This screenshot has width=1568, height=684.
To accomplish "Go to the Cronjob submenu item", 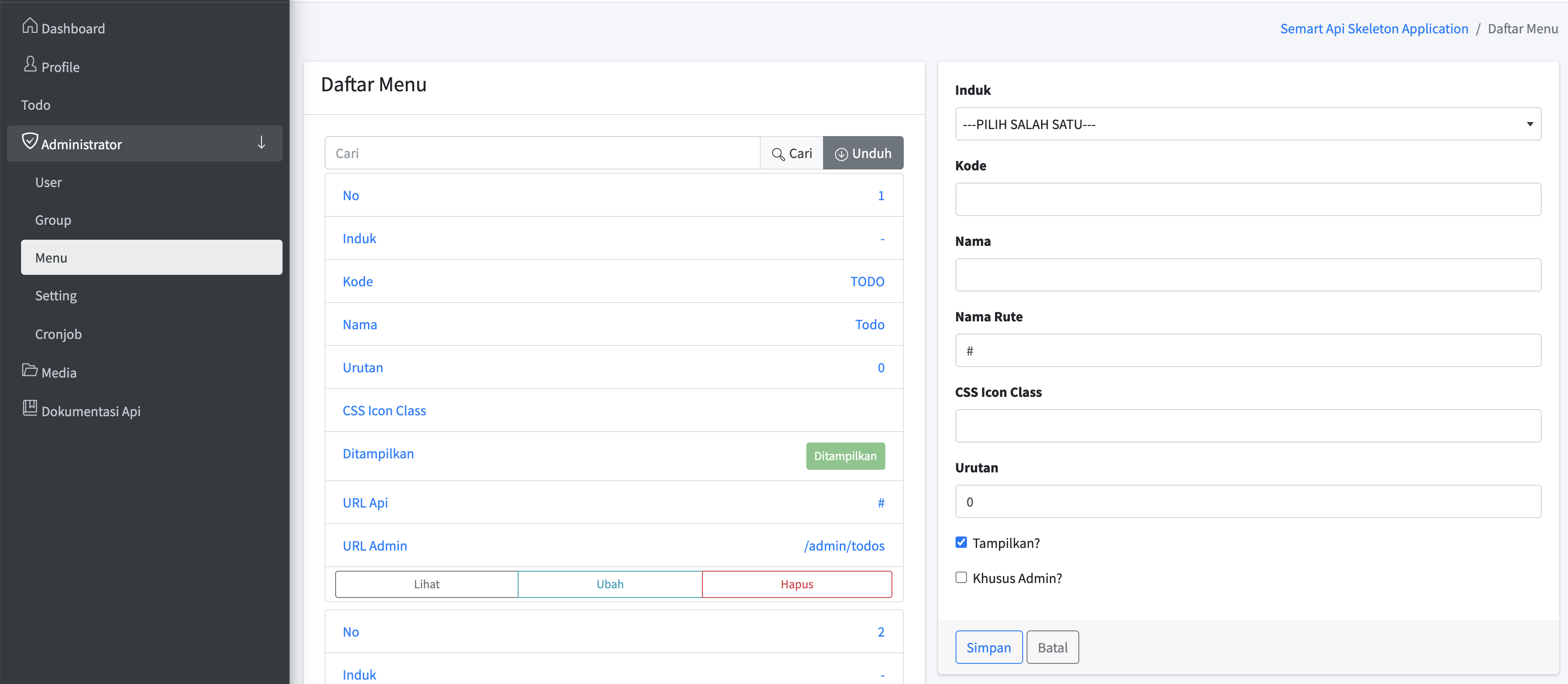I will coord(58,335).
